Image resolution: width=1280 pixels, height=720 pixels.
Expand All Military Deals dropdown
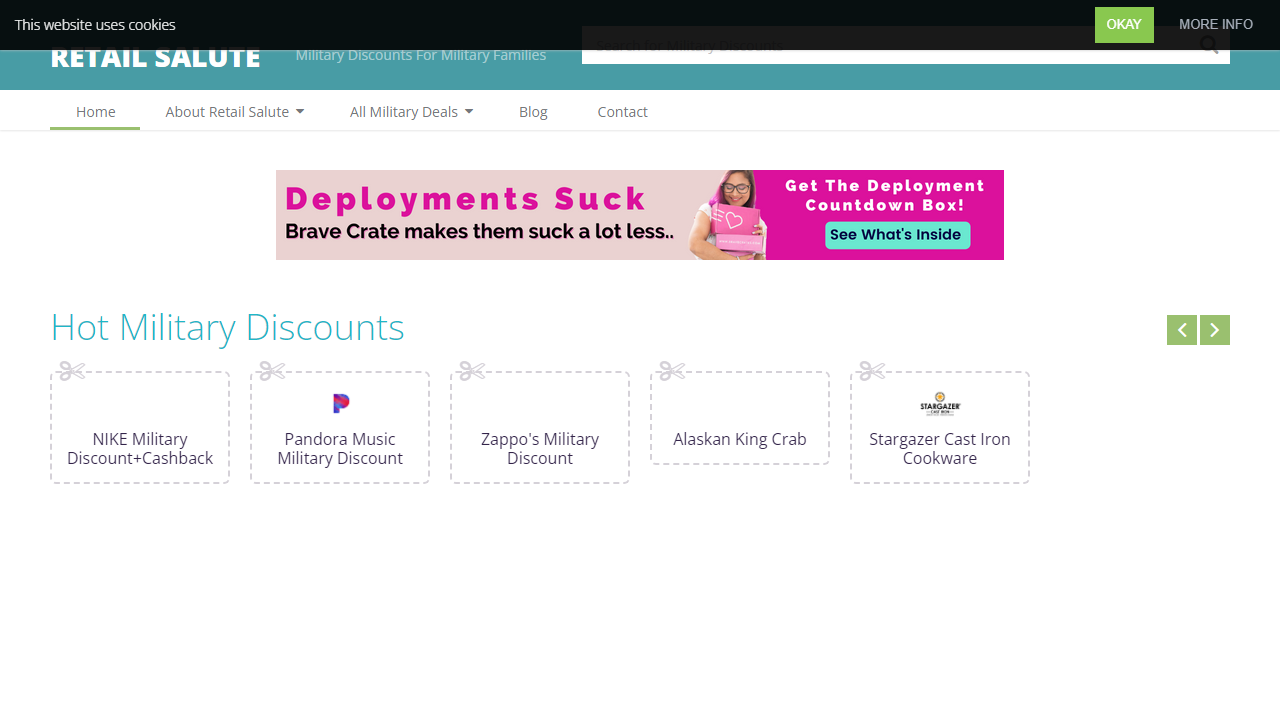(x=411, y=112)
